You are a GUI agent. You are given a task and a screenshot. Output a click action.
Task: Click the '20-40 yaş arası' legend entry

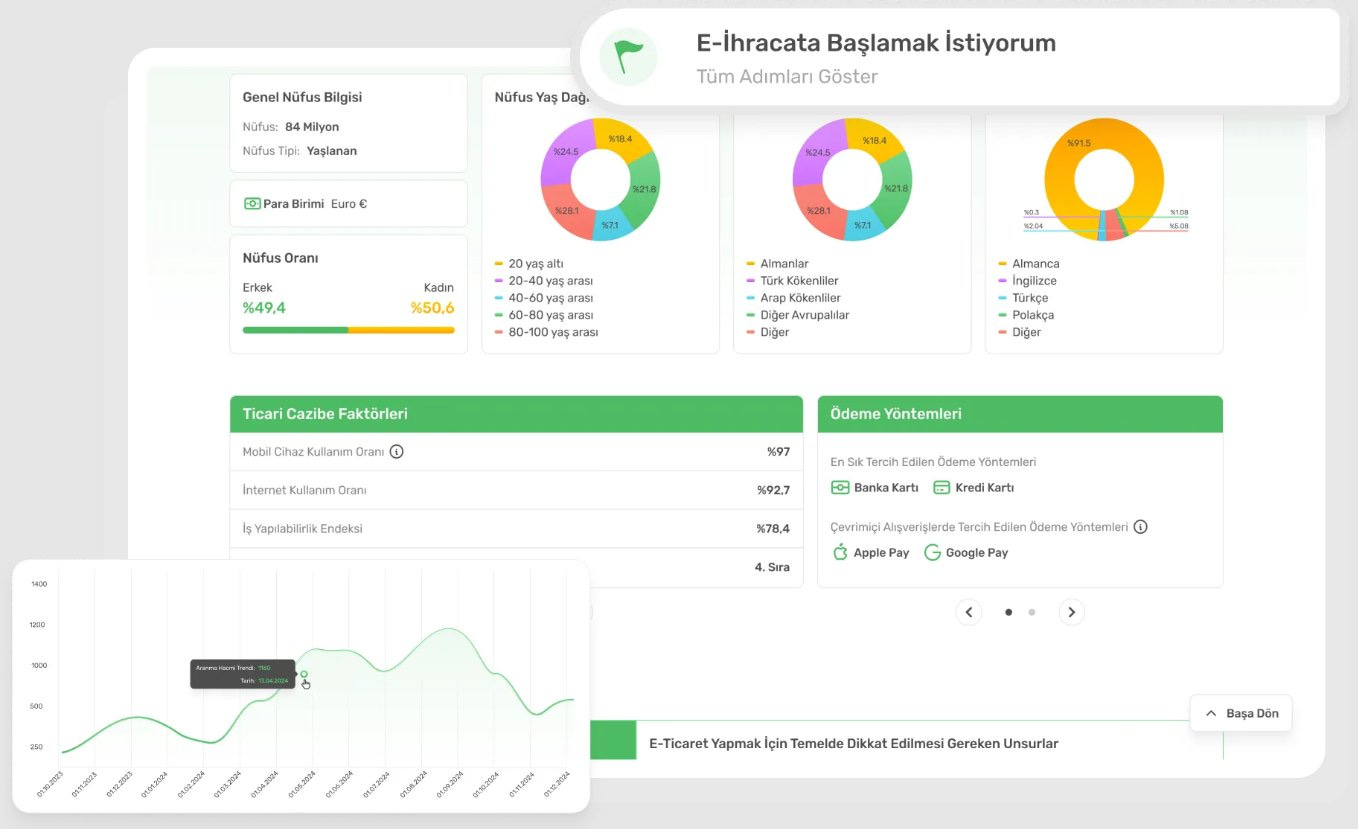[544, 281]
